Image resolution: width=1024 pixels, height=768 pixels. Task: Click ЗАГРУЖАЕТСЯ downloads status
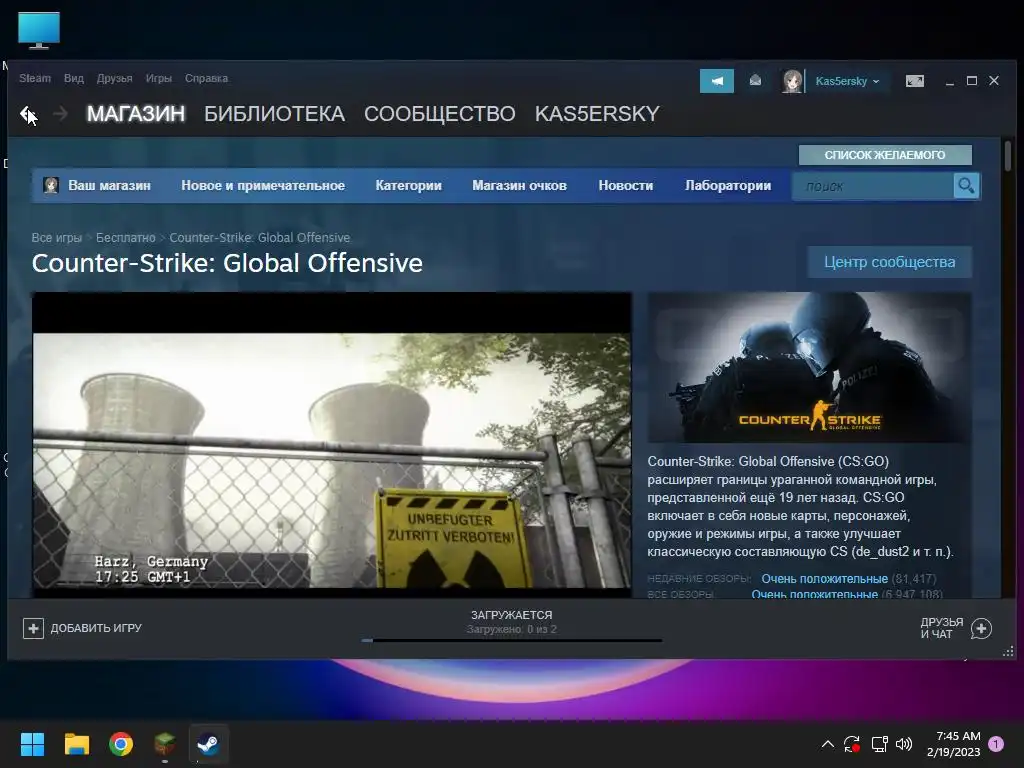coord(511,615)
